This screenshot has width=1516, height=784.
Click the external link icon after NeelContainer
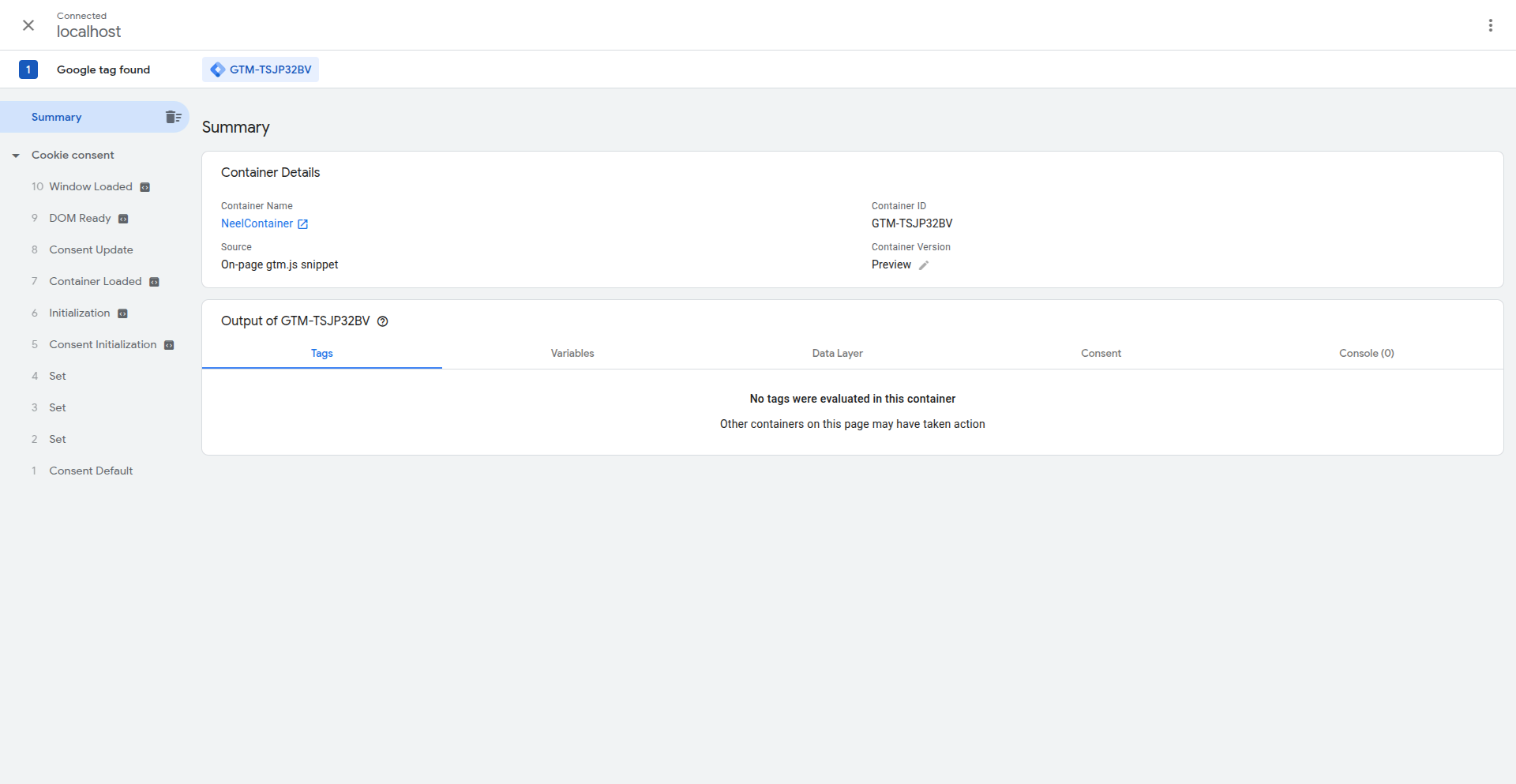(302, 224)
